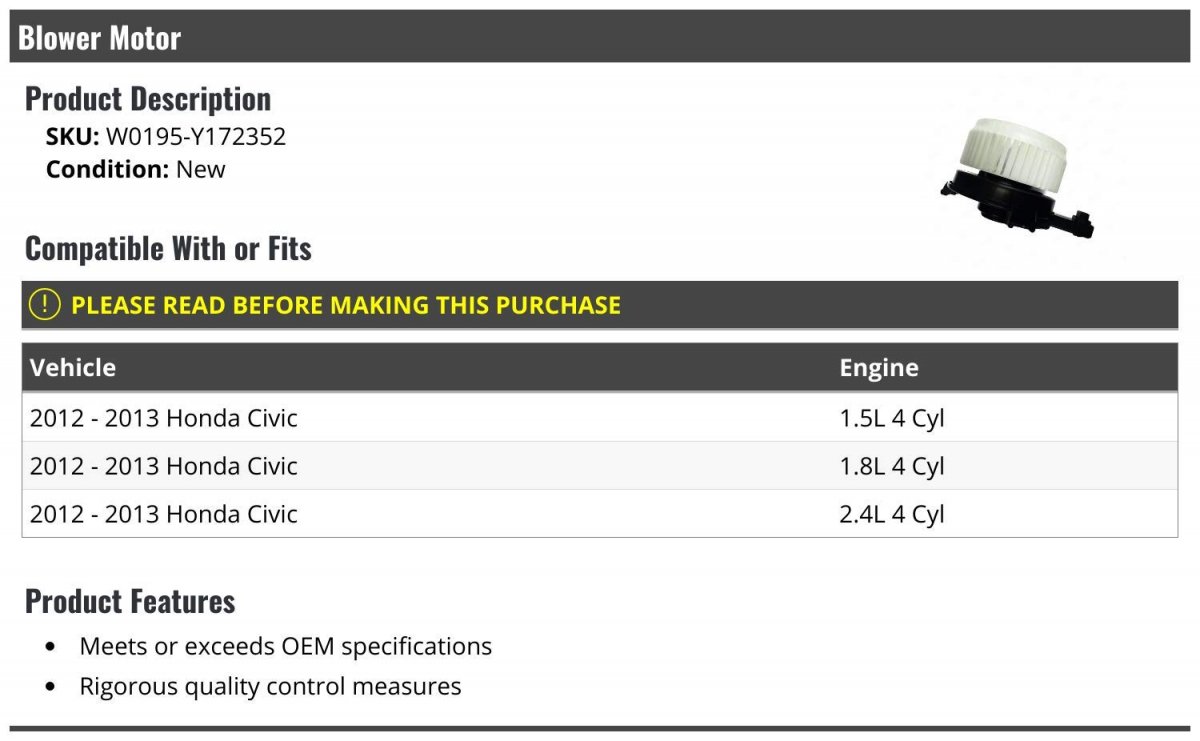Click the Product Features heading
The image size is (1200, 741).
(x=130, y=601)
